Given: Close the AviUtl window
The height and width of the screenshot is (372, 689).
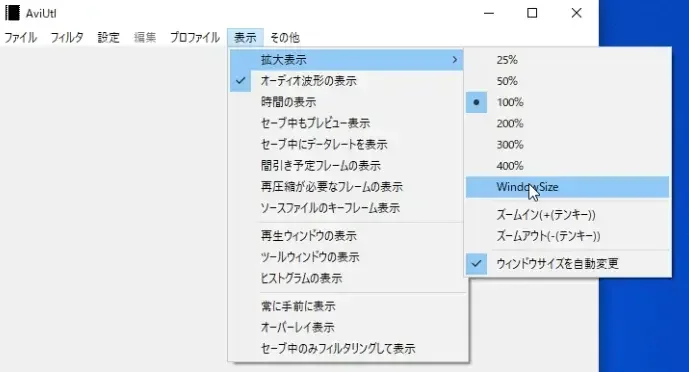Looking at the screenshot, I should [x=576, y=13].
